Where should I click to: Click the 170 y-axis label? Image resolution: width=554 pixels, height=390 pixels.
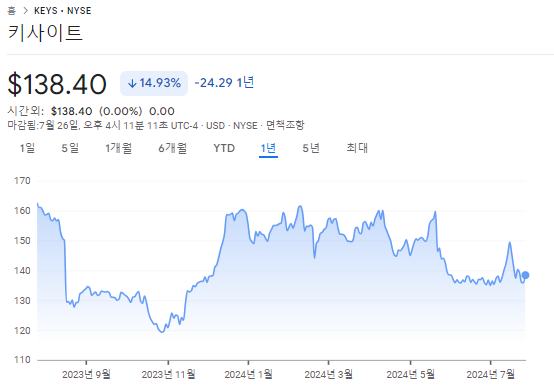22,181
